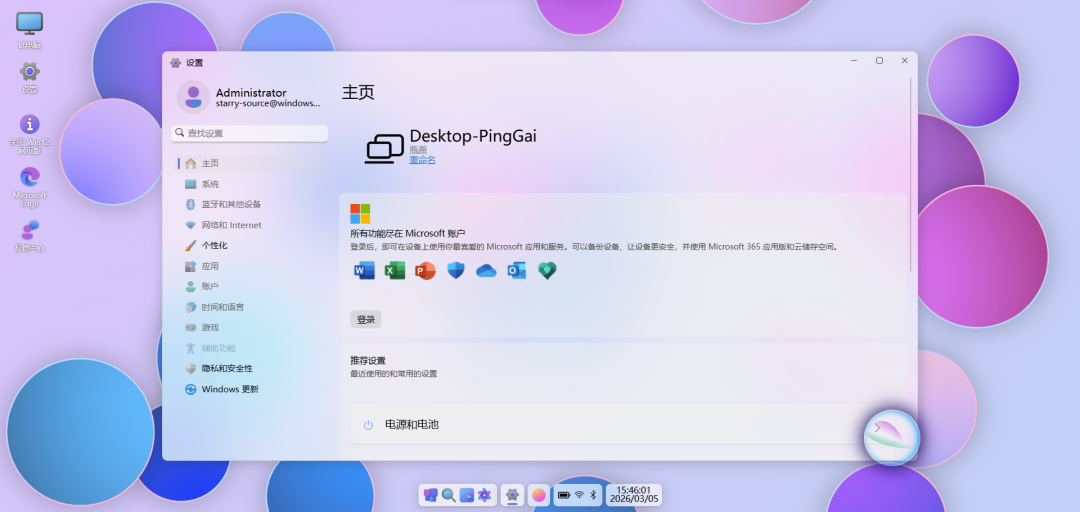Open the 此电脑 desktop icon

click(x=29, y=30)
